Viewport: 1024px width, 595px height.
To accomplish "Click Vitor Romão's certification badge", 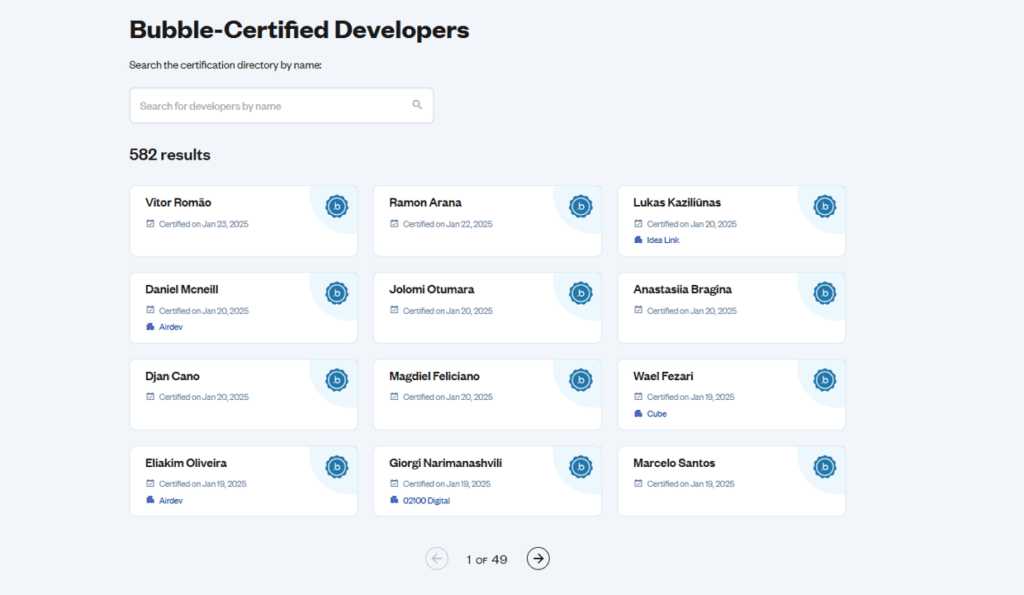I will 337,206.
